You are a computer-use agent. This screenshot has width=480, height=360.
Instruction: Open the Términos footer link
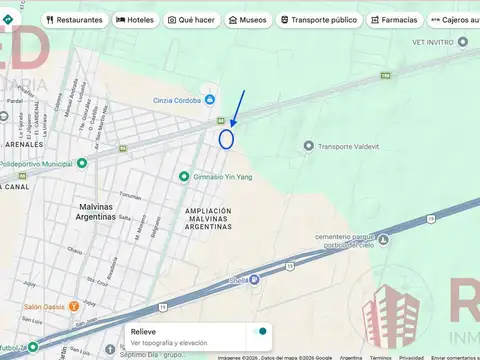click(x=381, y=358)
